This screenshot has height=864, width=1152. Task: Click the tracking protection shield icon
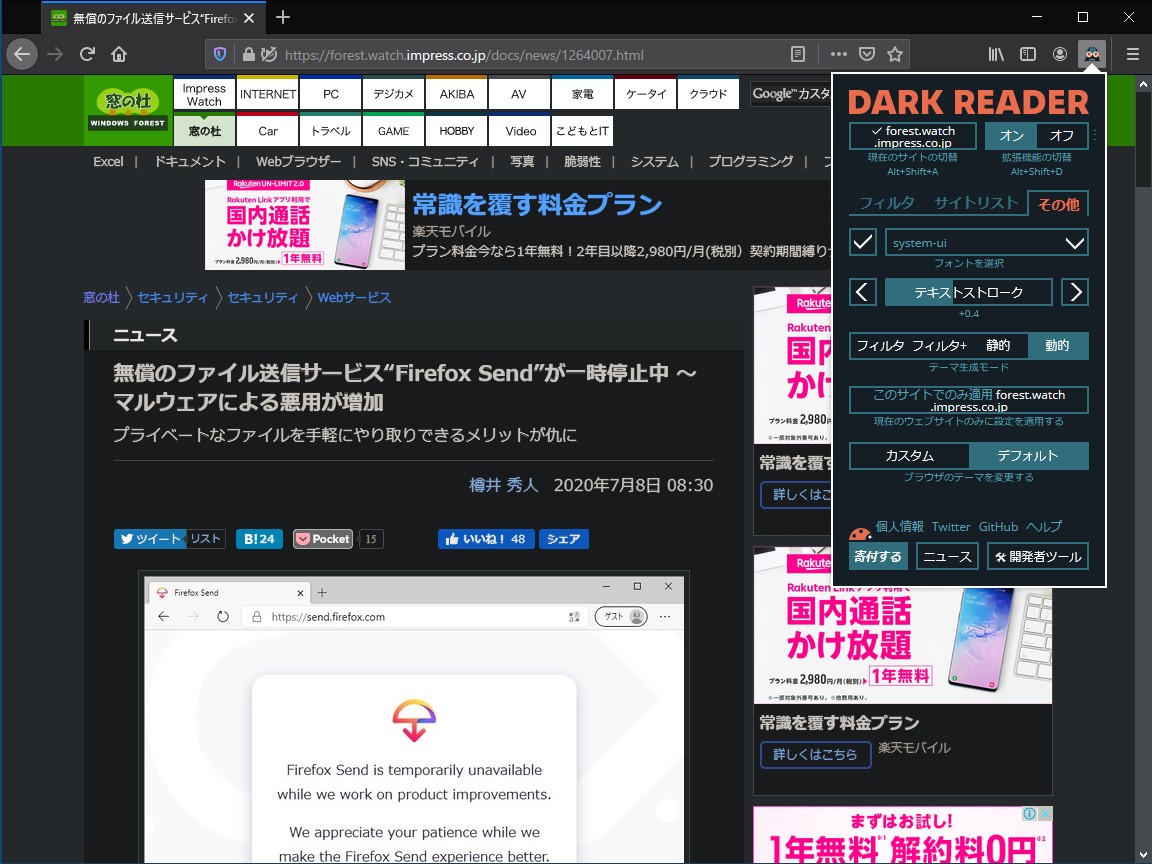[220, 54]
